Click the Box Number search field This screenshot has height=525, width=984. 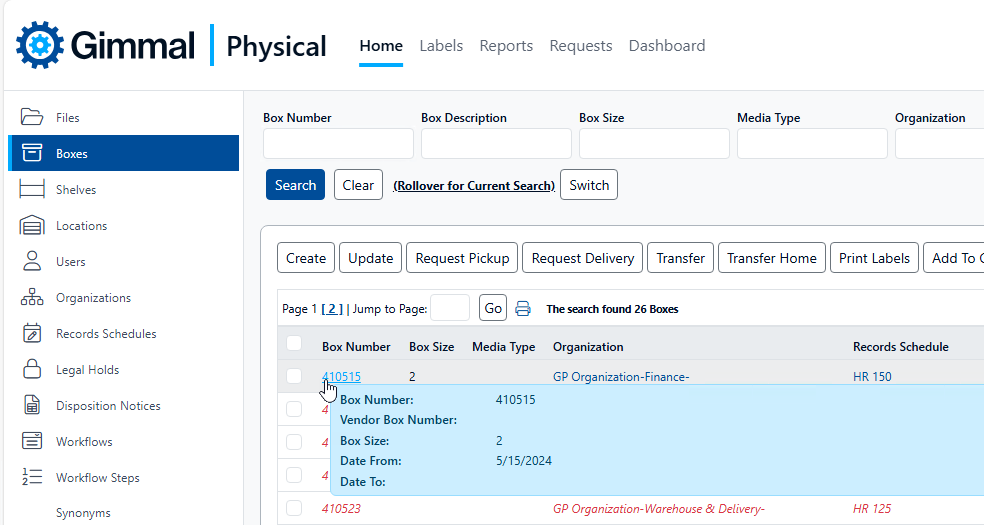tap(338, 144)
